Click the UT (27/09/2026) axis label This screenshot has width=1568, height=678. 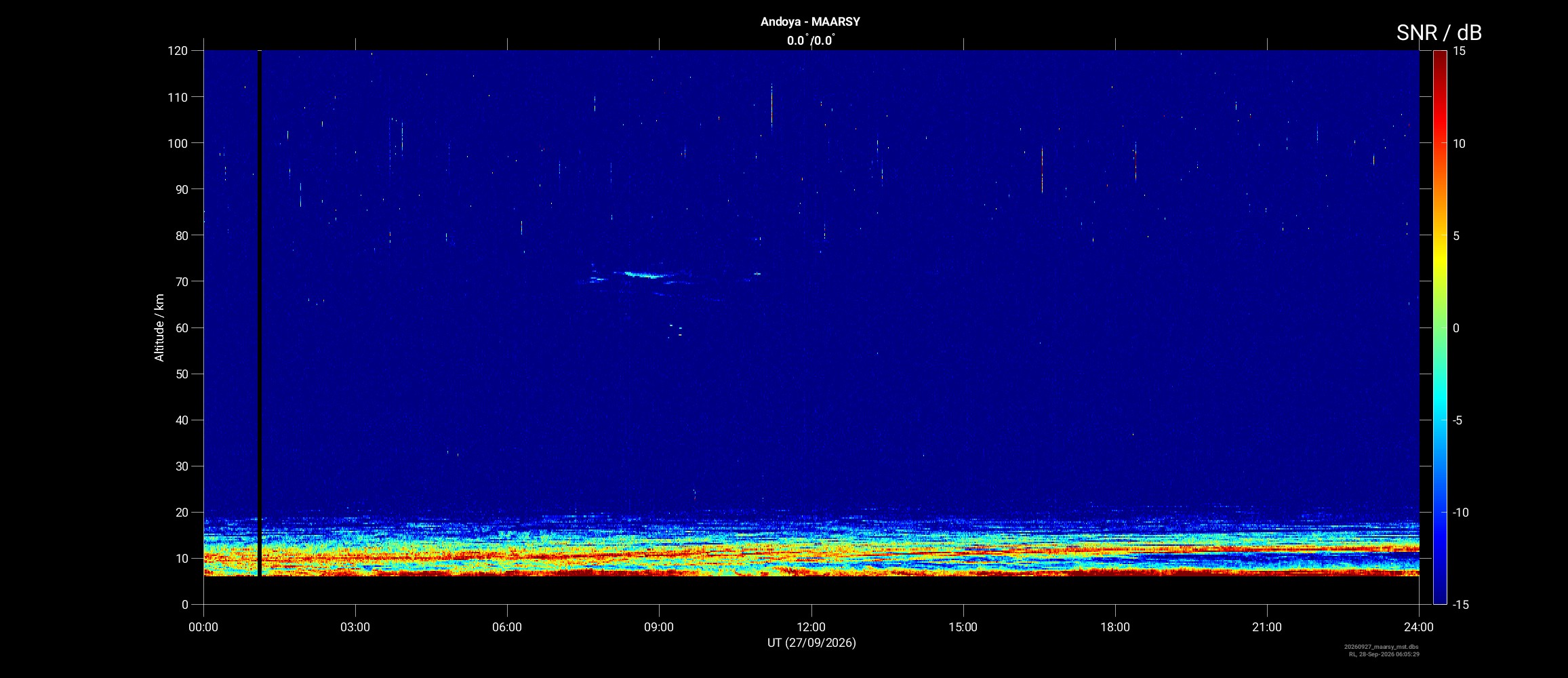(x=811, y=643)
